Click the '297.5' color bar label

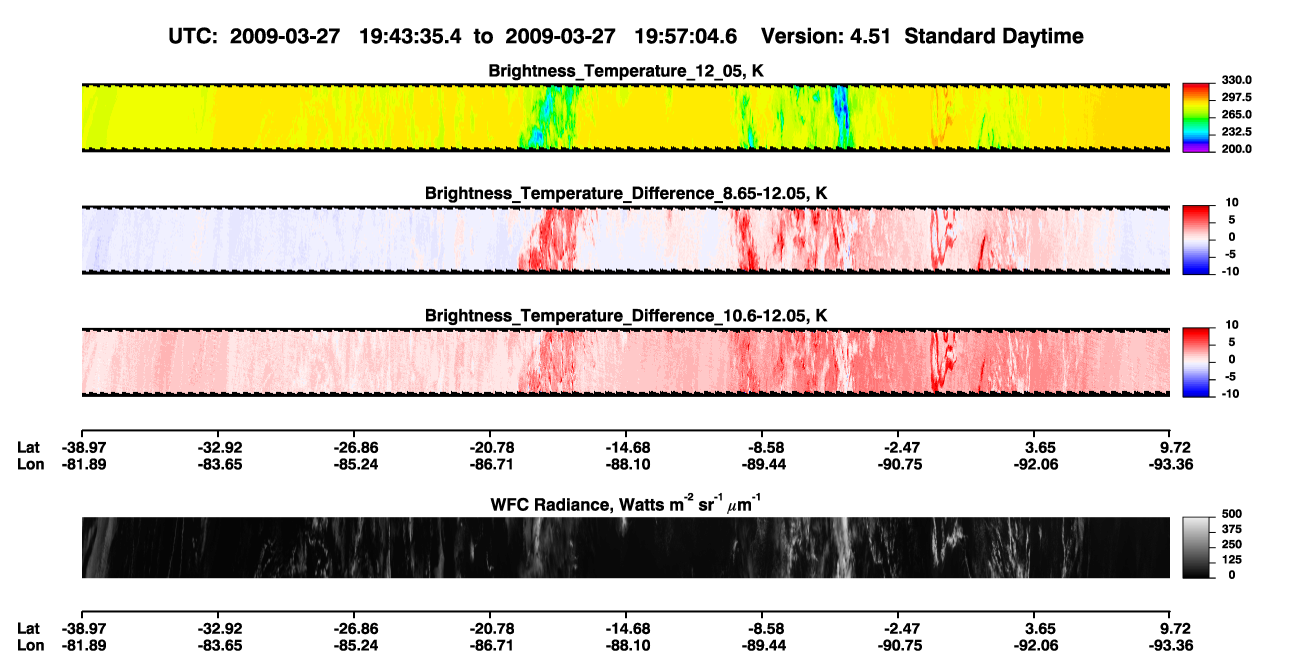pyautogui.click(x=1236, y=98)
